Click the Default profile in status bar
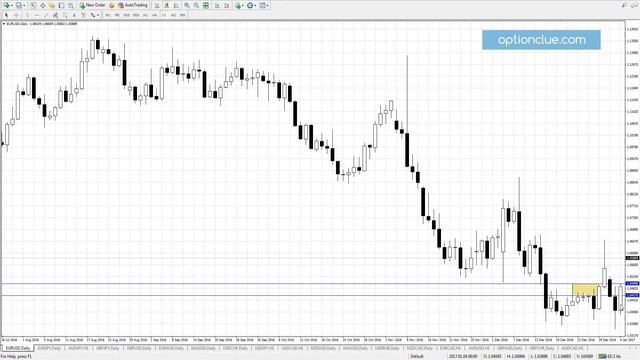Screen dimensions: 640x360 click(x=417, y=356)
